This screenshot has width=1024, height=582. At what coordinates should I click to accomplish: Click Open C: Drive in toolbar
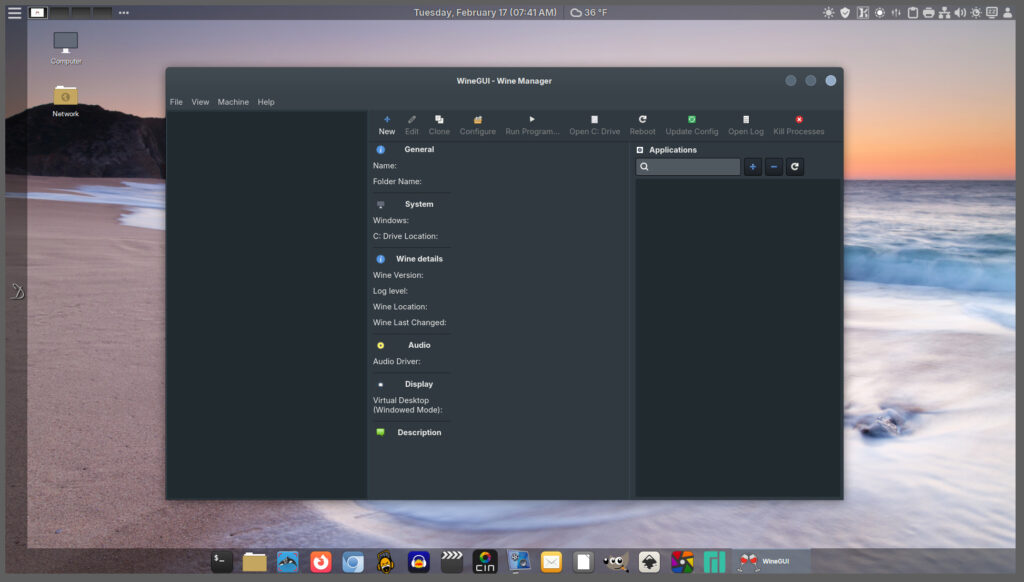595,125
